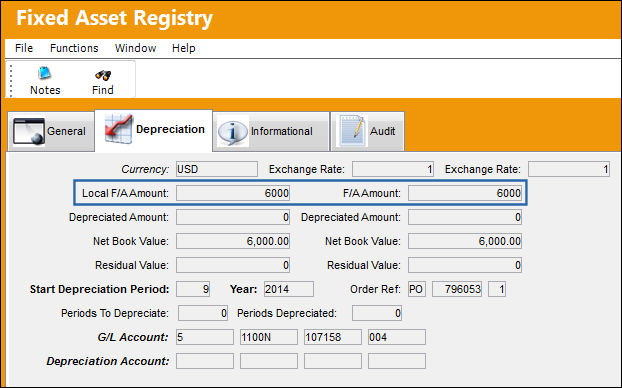Click the Find binoculars icon
This screenshot has width=622, height=388.
coord(103,75)
